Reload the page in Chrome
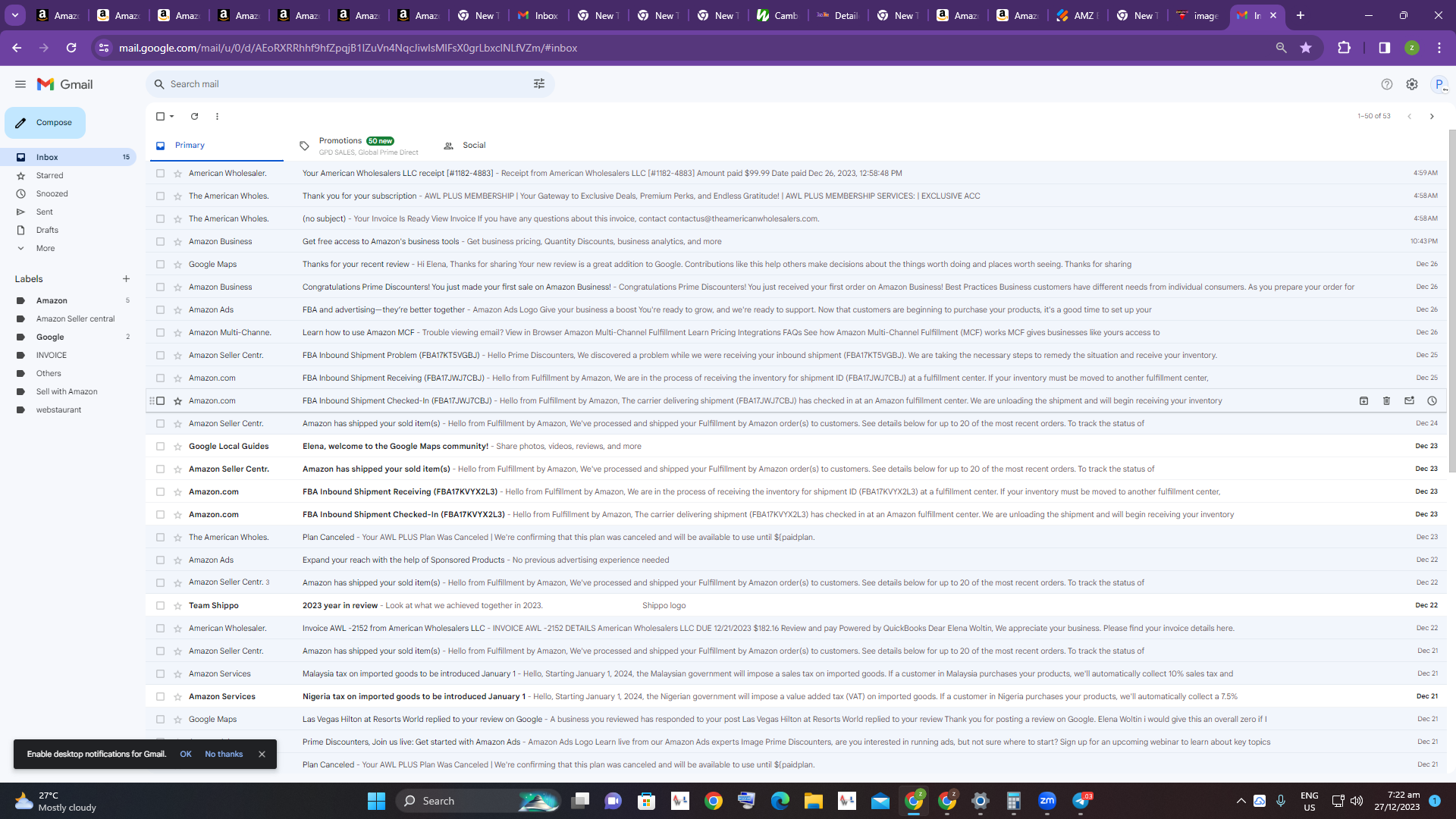 (71, 48)
